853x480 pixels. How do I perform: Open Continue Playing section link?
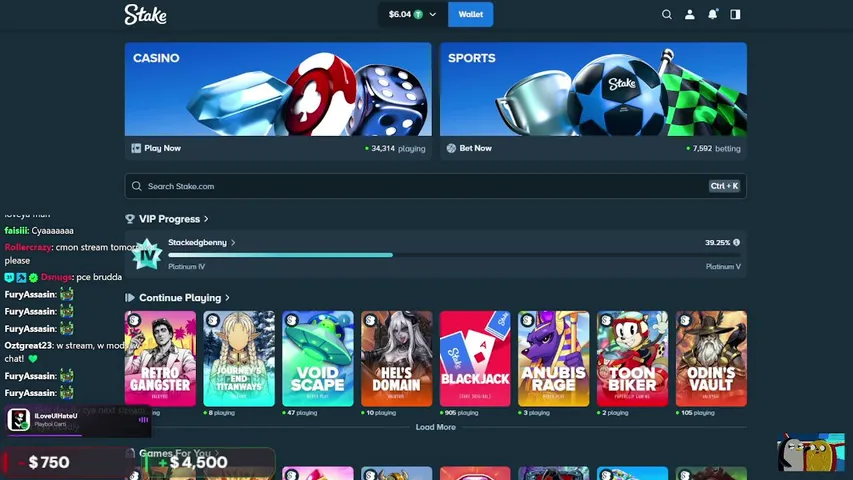coord(180,298)
